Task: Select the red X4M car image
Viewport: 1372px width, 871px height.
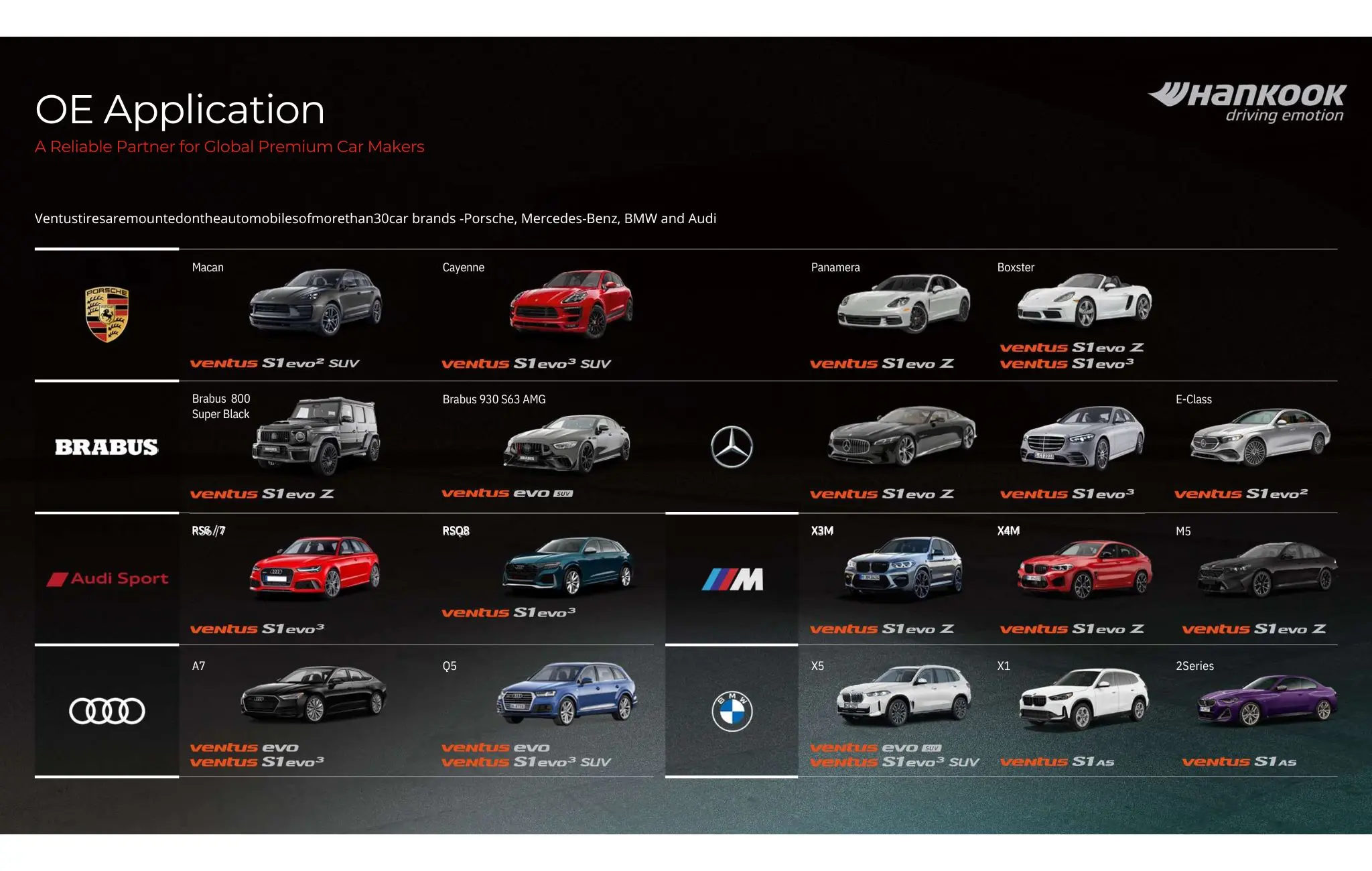Action: pyautogui.click(x=1085, y=569)
